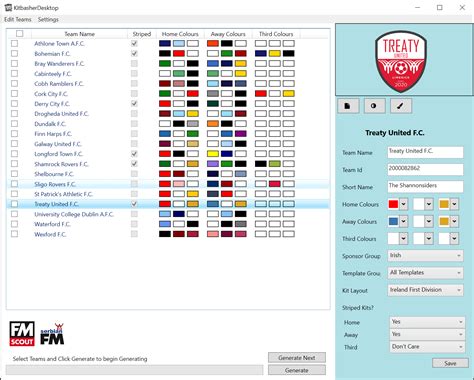Sort by the Team Name column header
474x380 pixels.
[79, 34]
